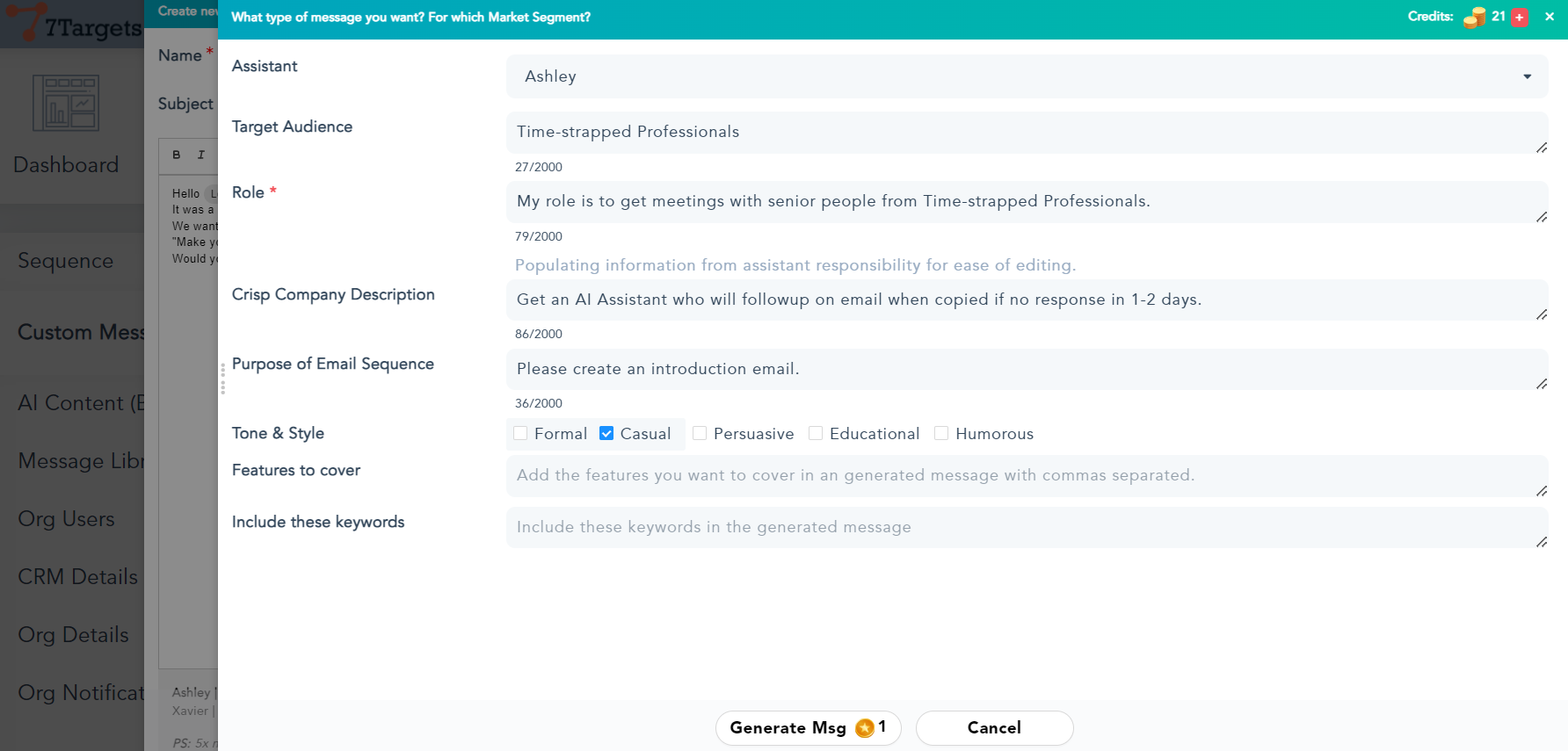
Task: Enable the Formal tone checkbox
Action: [520, 434]
